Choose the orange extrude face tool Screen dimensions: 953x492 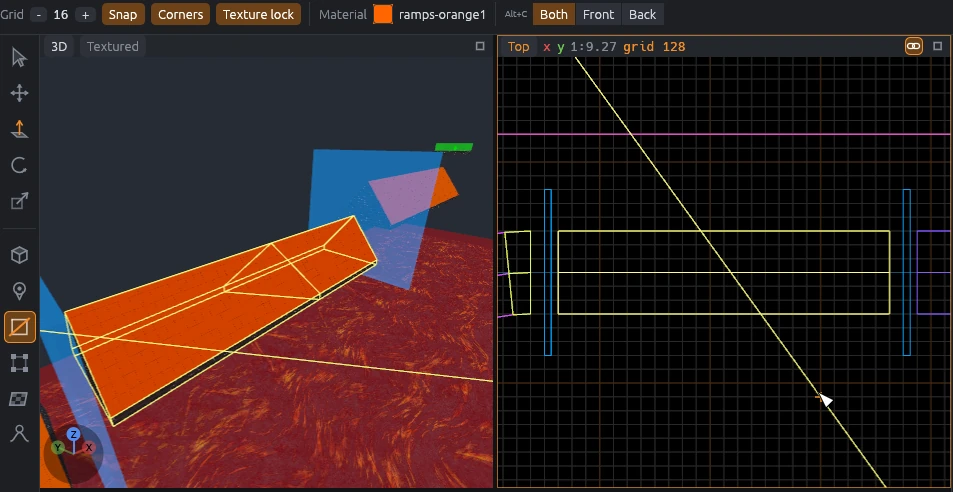click(19, 129)
